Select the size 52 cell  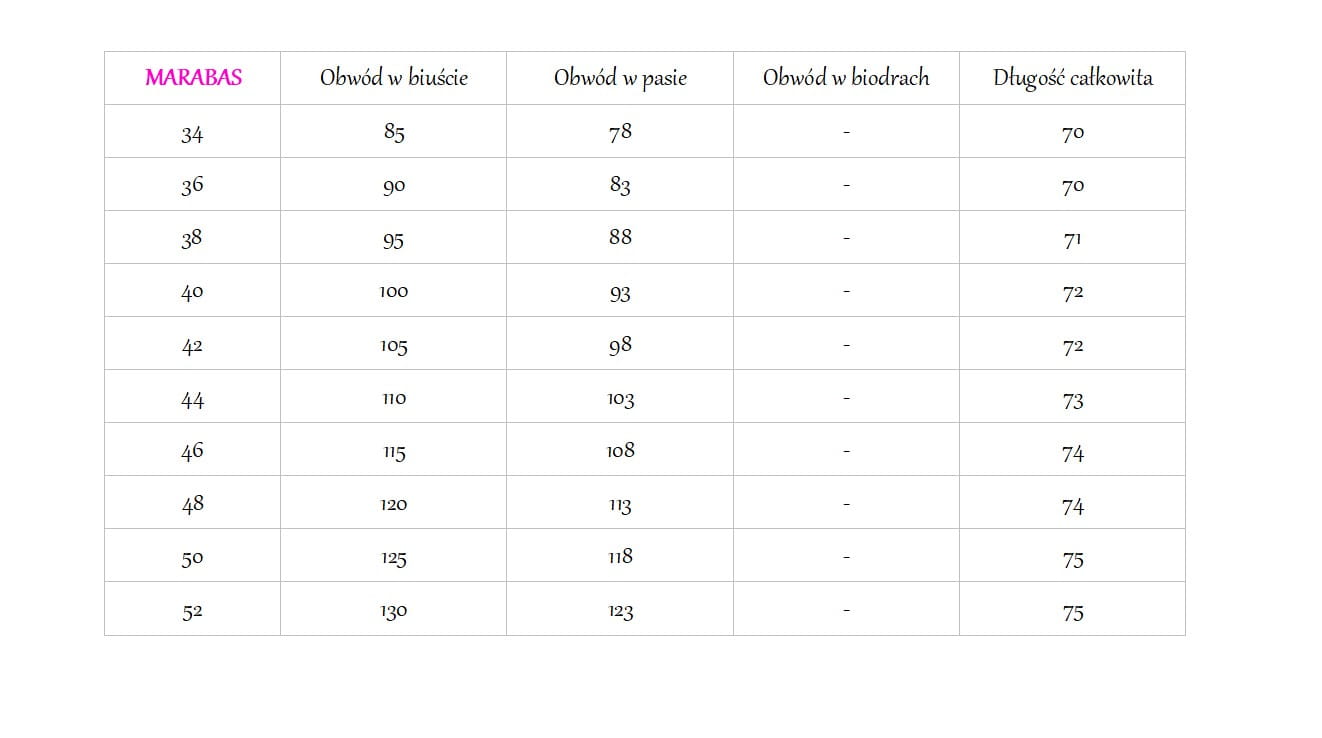192,611
